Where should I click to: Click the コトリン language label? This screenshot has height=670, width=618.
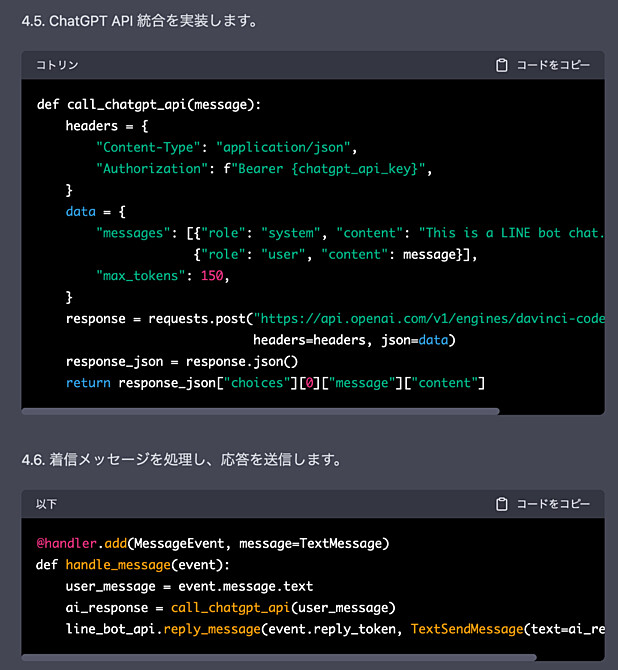57,65
